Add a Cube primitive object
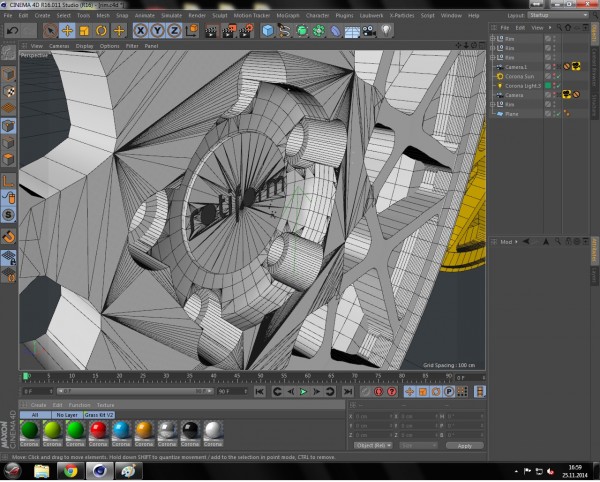600x482 pixels. pyautogui.click(x=268, y=31)
